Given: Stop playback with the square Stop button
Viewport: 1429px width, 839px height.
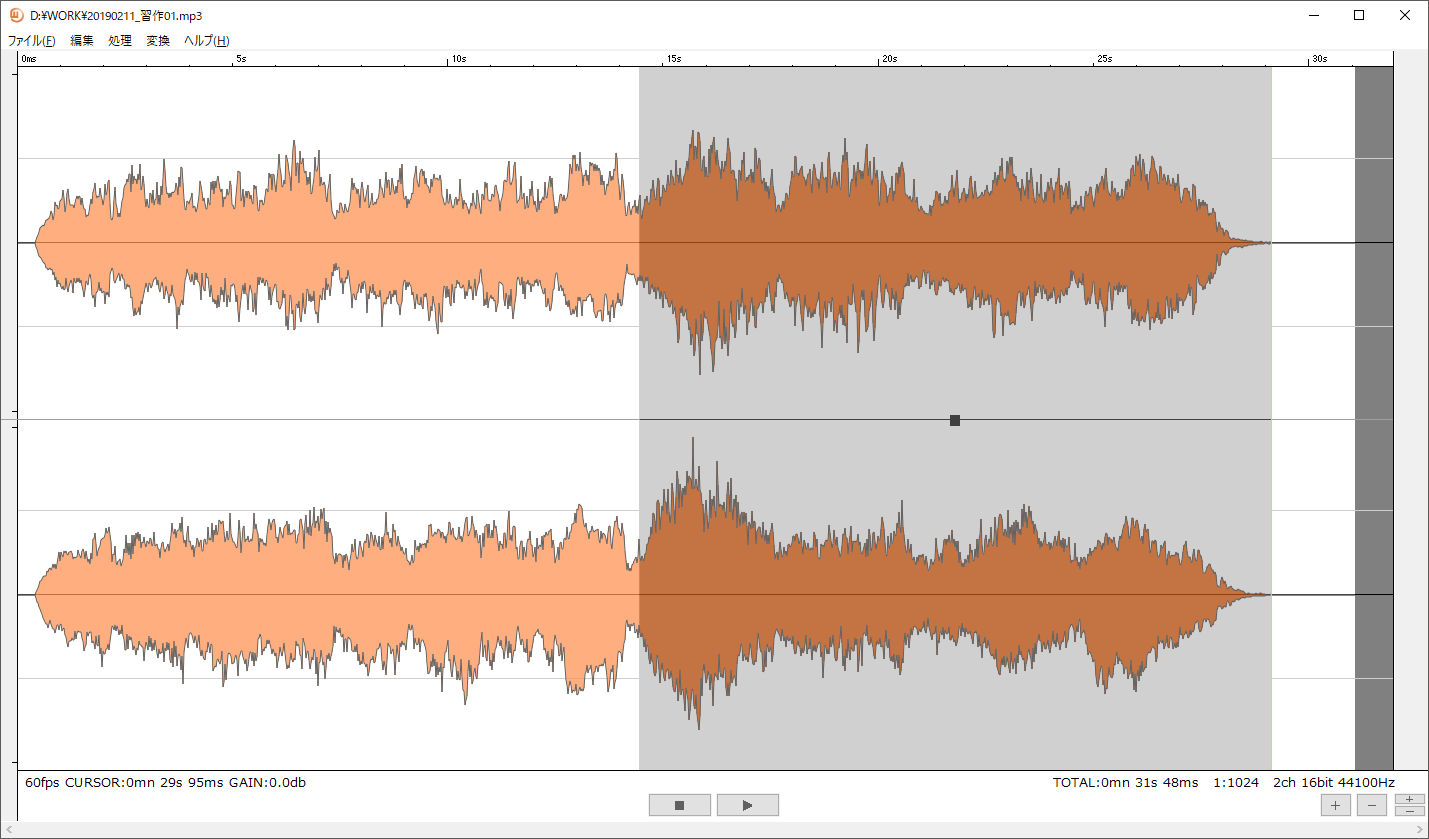Looking at the screenshot, I should (x=679, y=805).
